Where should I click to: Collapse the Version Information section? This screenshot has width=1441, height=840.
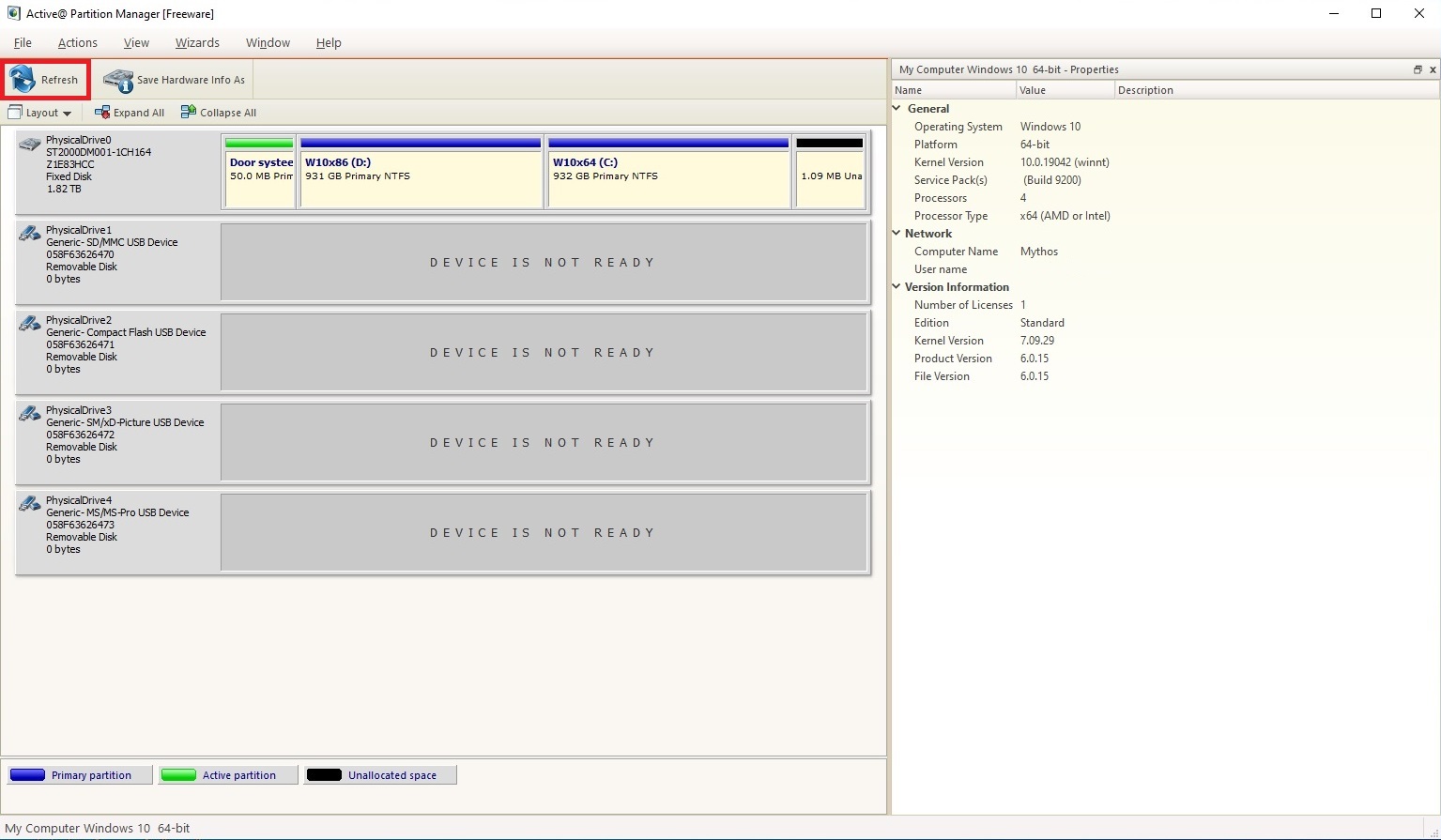click(897, 287)
